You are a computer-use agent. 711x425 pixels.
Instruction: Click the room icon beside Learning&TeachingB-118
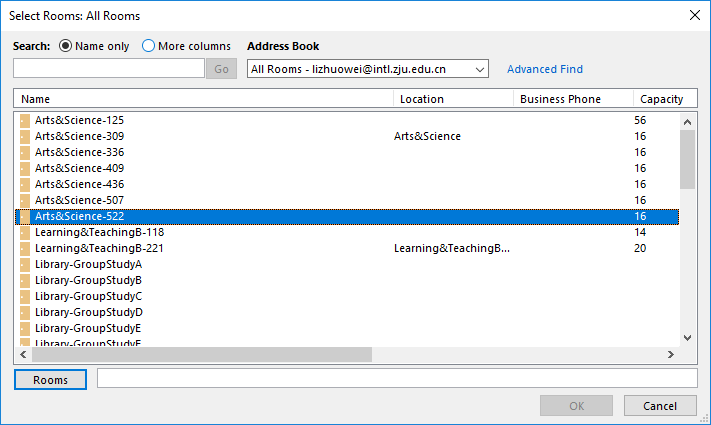(25, 232)
